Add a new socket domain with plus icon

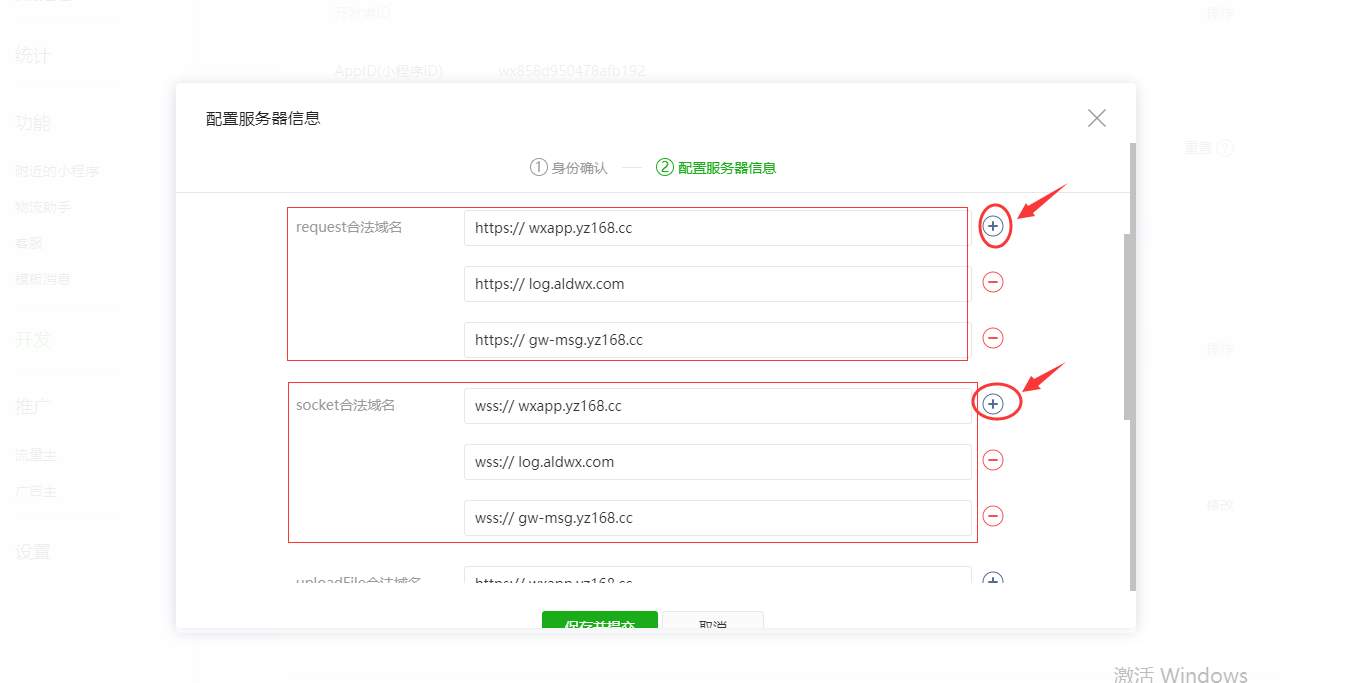(x=993, y=404)
